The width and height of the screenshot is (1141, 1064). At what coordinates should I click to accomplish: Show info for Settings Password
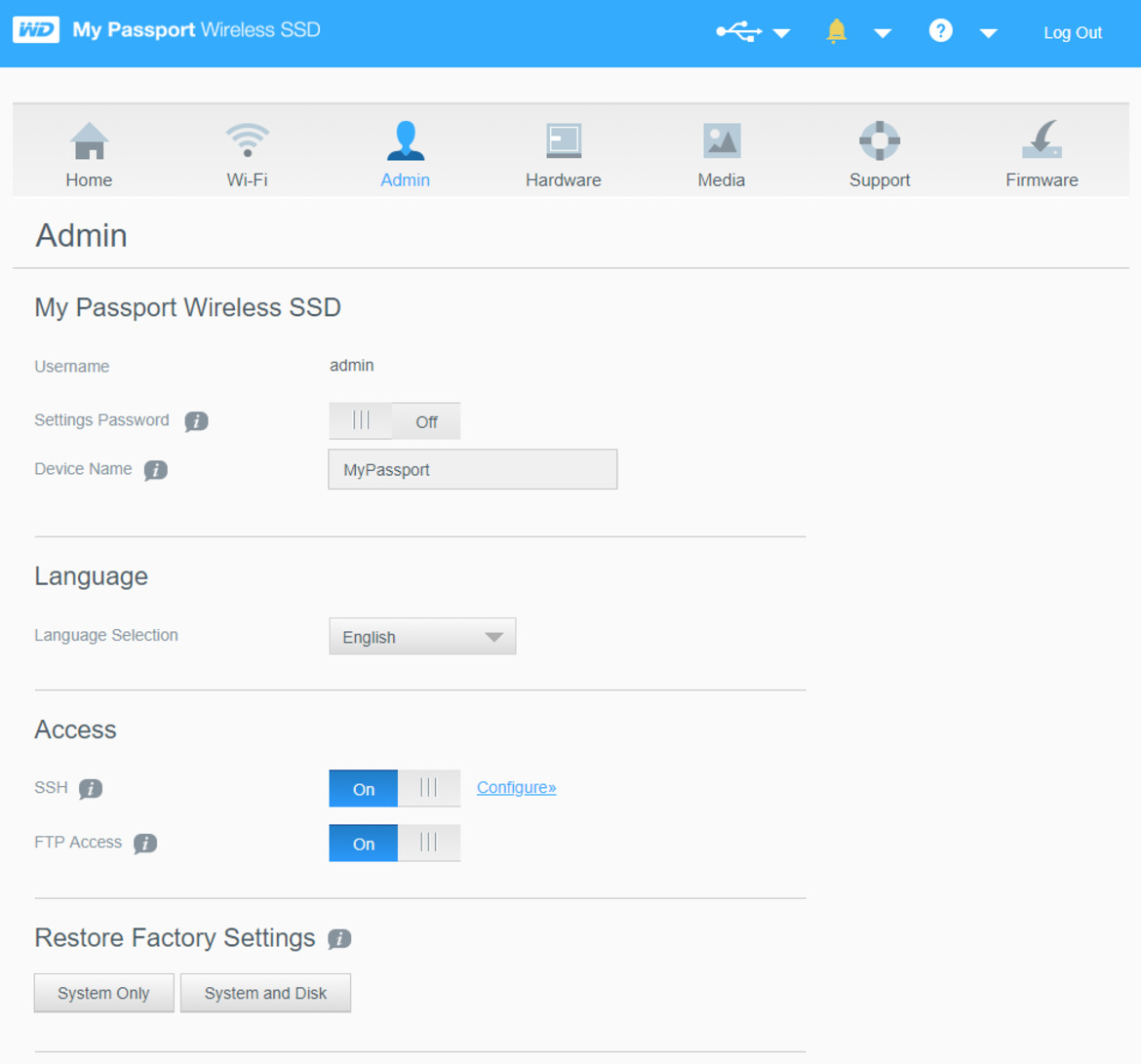[x=196, y=421]
